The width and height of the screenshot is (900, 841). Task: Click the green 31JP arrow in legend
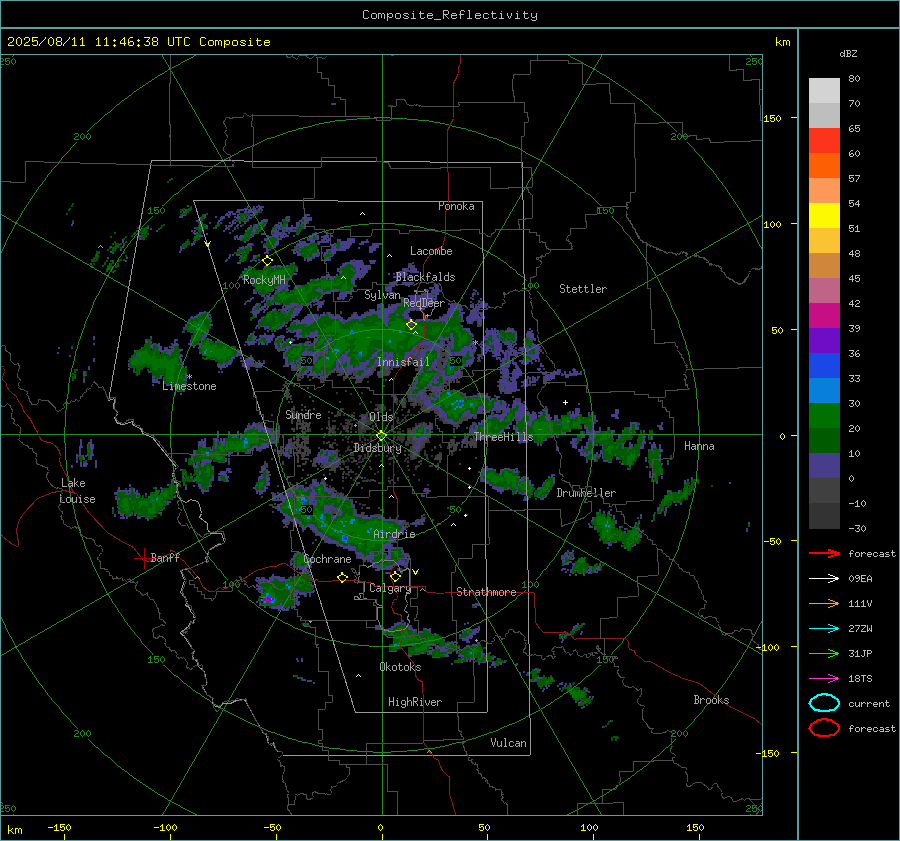pyautogui.click(x=824, y=653)
